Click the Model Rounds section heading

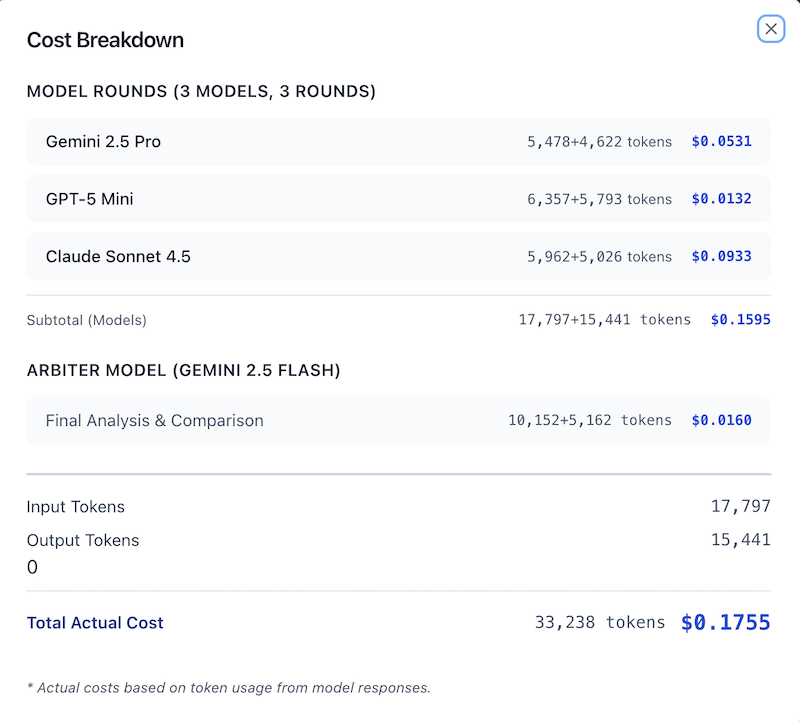(201, 92)
